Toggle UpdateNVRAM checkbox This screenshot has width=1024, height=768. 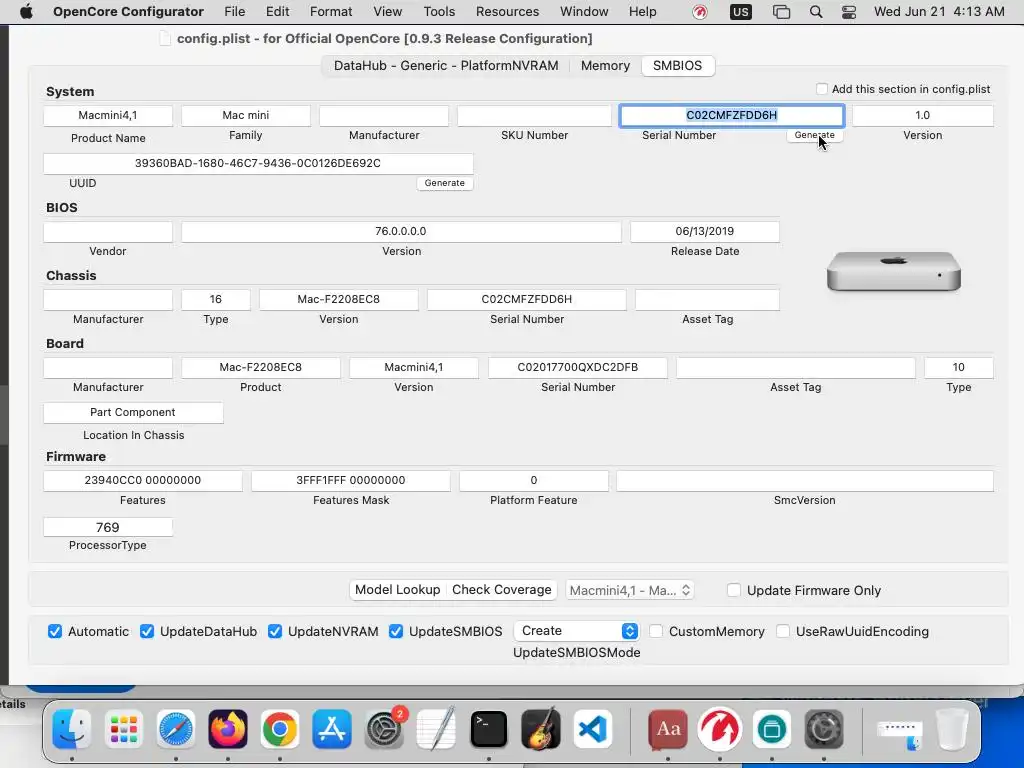275,632
